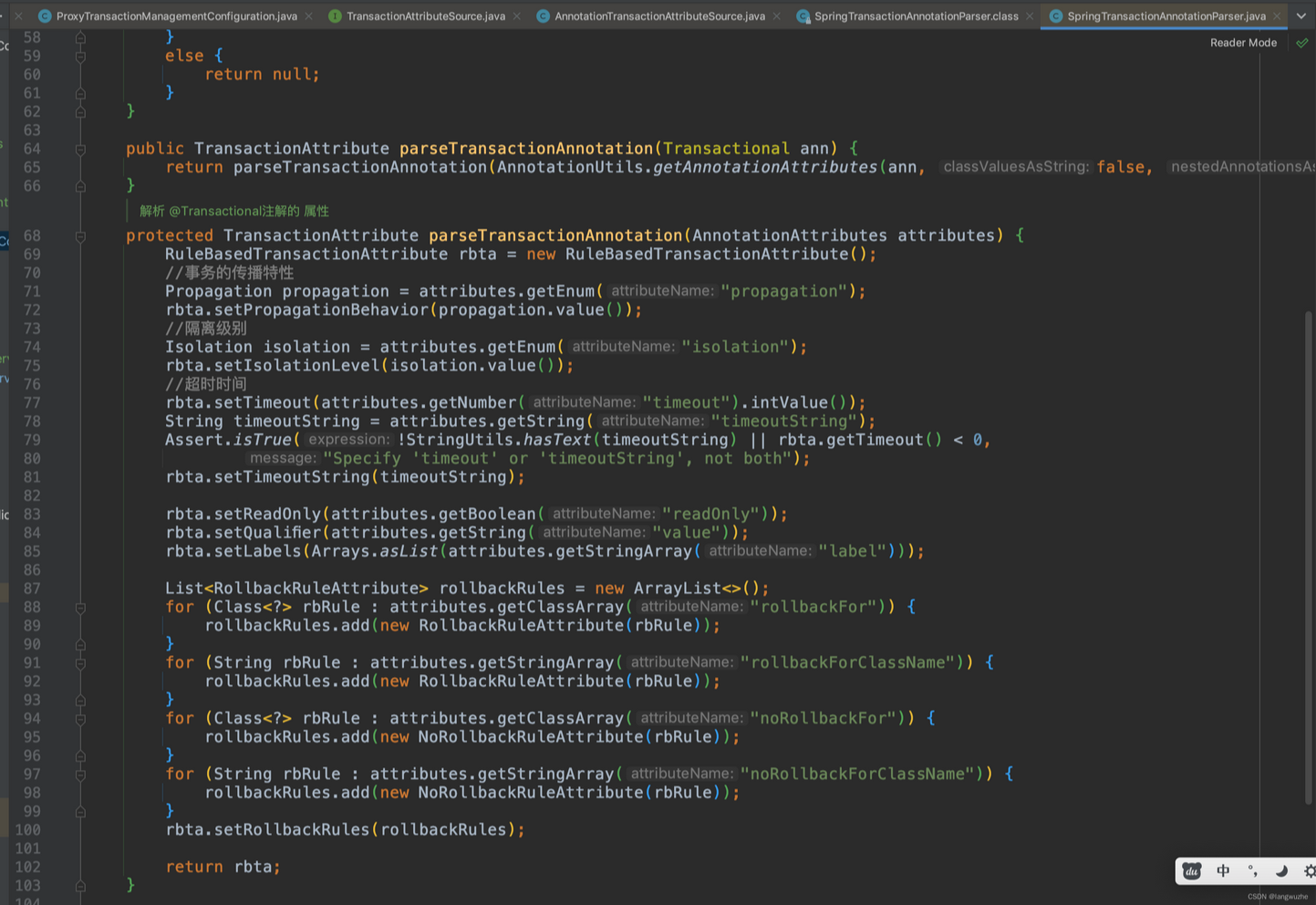Click the fold end marker at line 66

coord(80,186)
